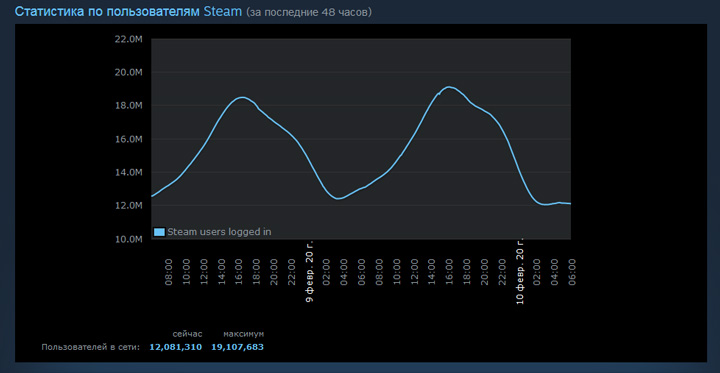Viewport: 720px width, 373px height.
Task: Select the 14.0M y-axis label
Action: click(x=129, y=173)
